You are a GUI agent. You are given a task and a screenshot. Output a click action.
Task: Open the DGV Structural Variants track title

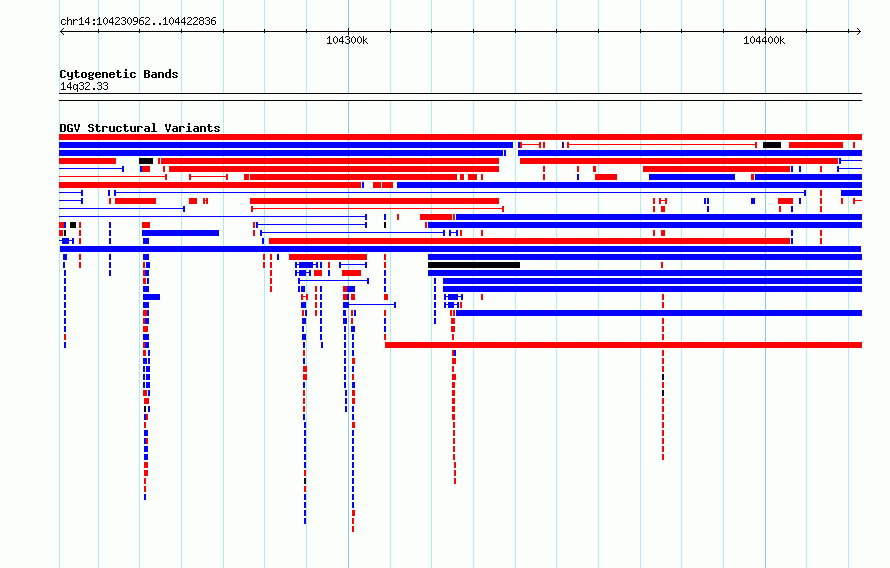point(140,128)
